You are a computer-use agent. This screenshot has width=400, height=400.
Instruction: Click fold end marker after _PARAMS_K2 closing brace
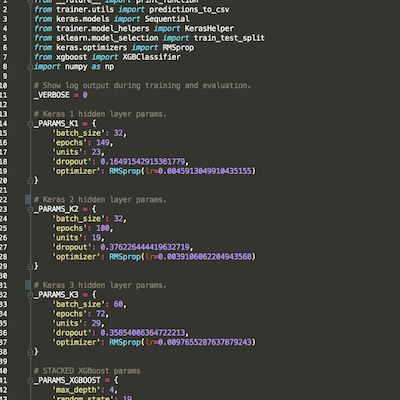click(x=30, y=266)
